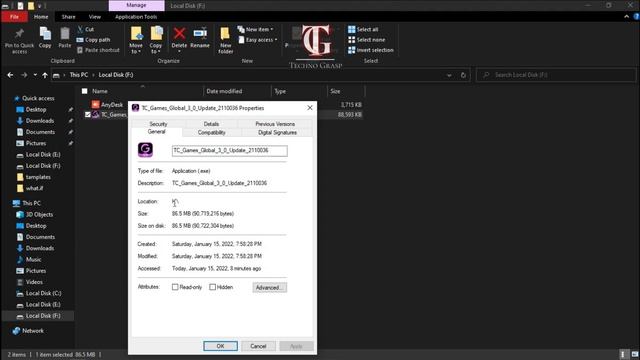Open the Previous Versions tab
The image size is (640, 360).
tap(275, 124)
